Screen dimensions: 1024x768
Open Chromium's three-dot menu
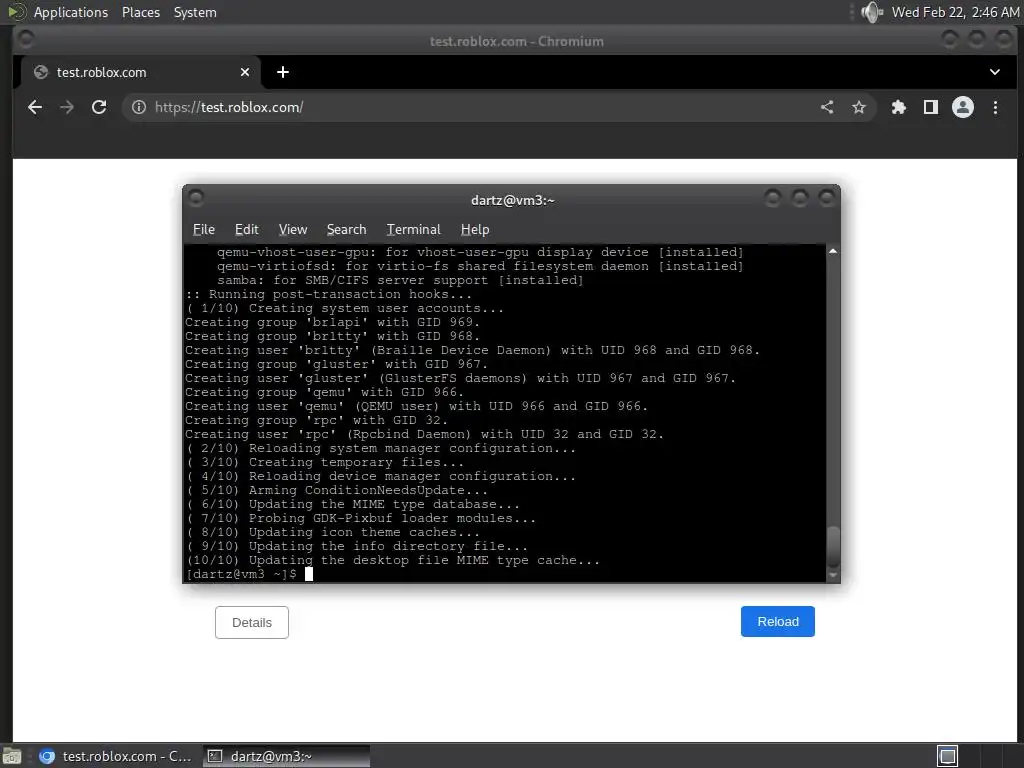(x=995, y=107)
